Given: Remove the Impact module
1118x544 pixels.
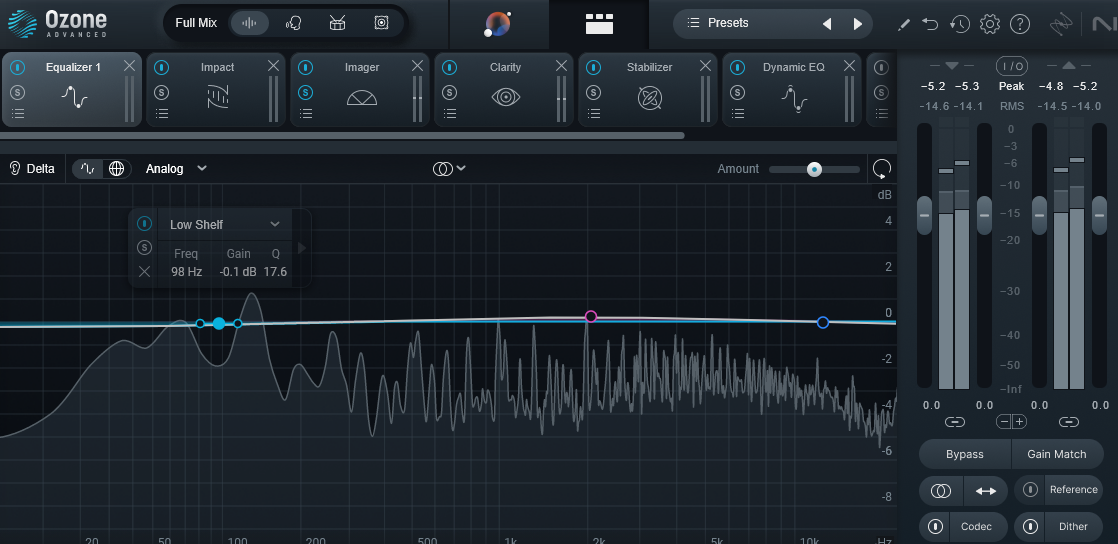Looking at the screenshot, I should click(x=273, y=66).
